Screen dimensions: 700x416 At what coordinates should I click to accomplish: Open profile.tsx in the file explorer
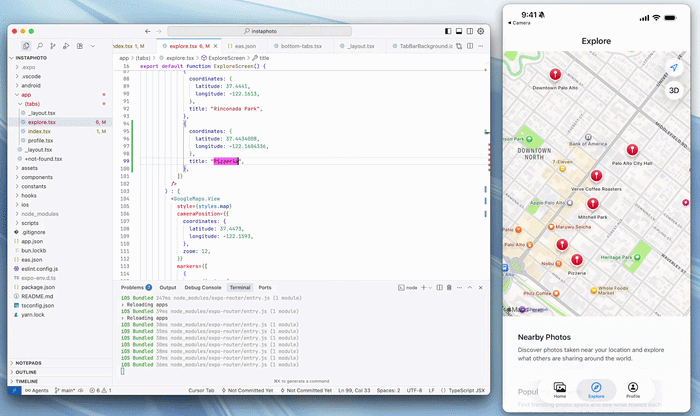click(x=40, y=140)
